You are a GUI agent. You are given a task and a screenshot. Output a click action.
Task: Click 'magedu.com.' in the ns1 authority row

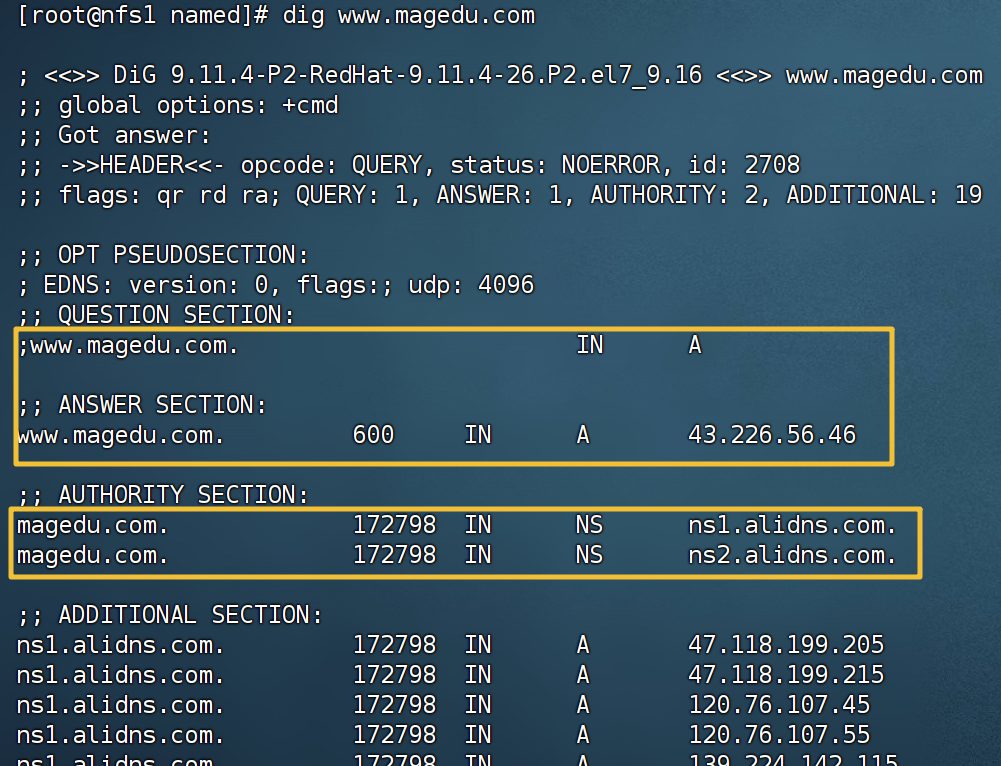pos(93,525)
